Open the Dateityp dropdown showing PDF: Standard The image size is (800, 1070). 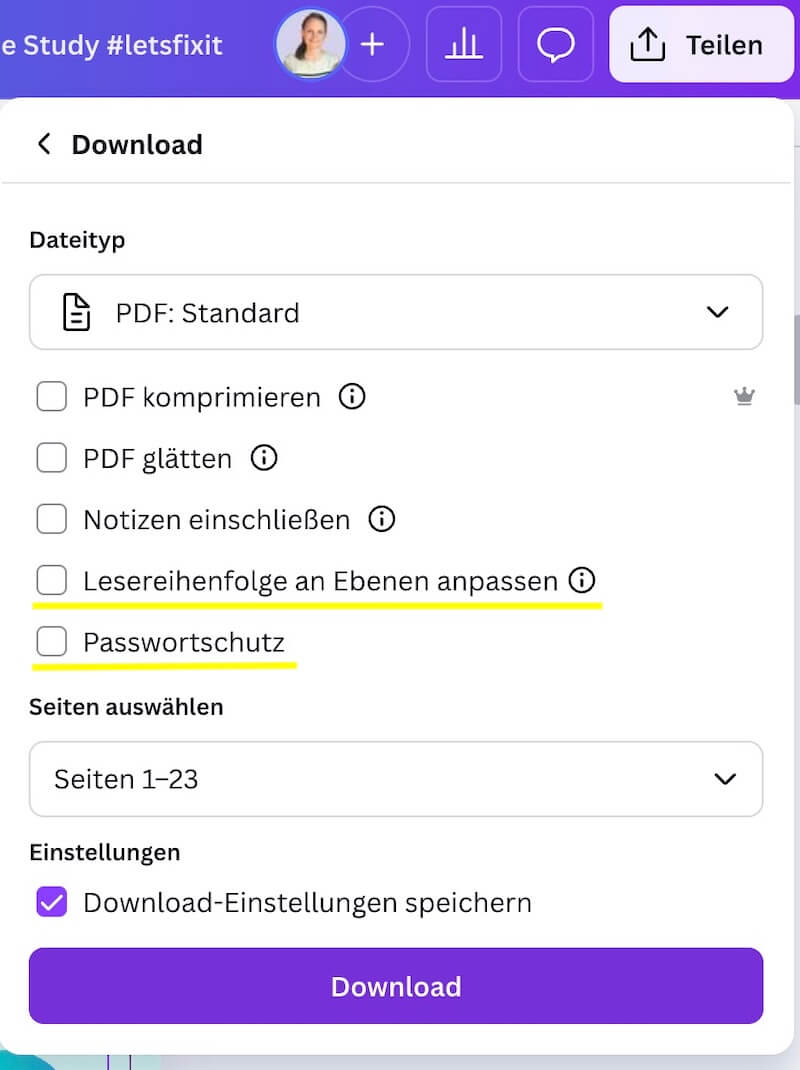[396, 312]
